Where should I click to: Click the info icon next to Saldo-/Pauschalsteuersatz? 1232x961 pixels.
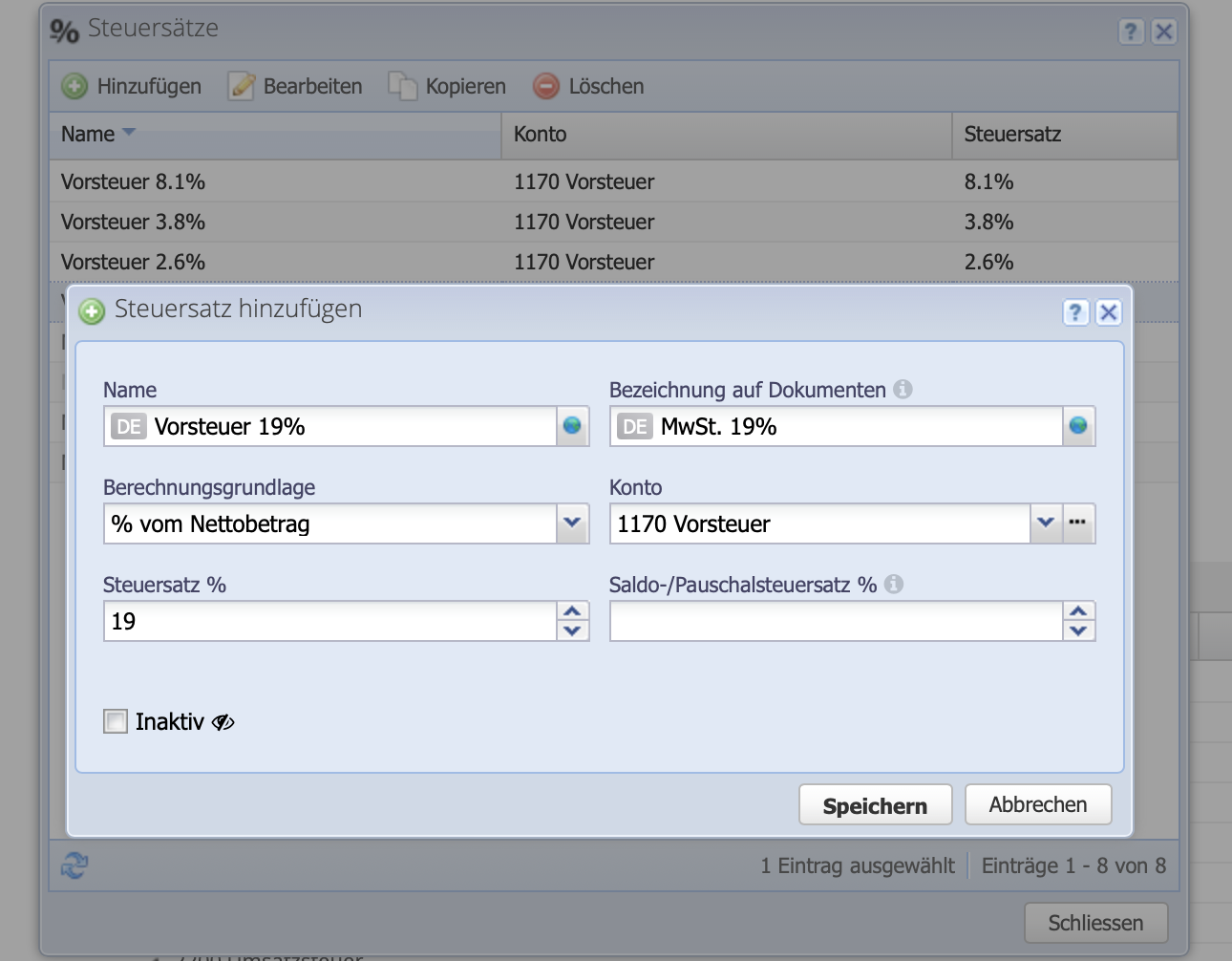click(x=896, y=583)
